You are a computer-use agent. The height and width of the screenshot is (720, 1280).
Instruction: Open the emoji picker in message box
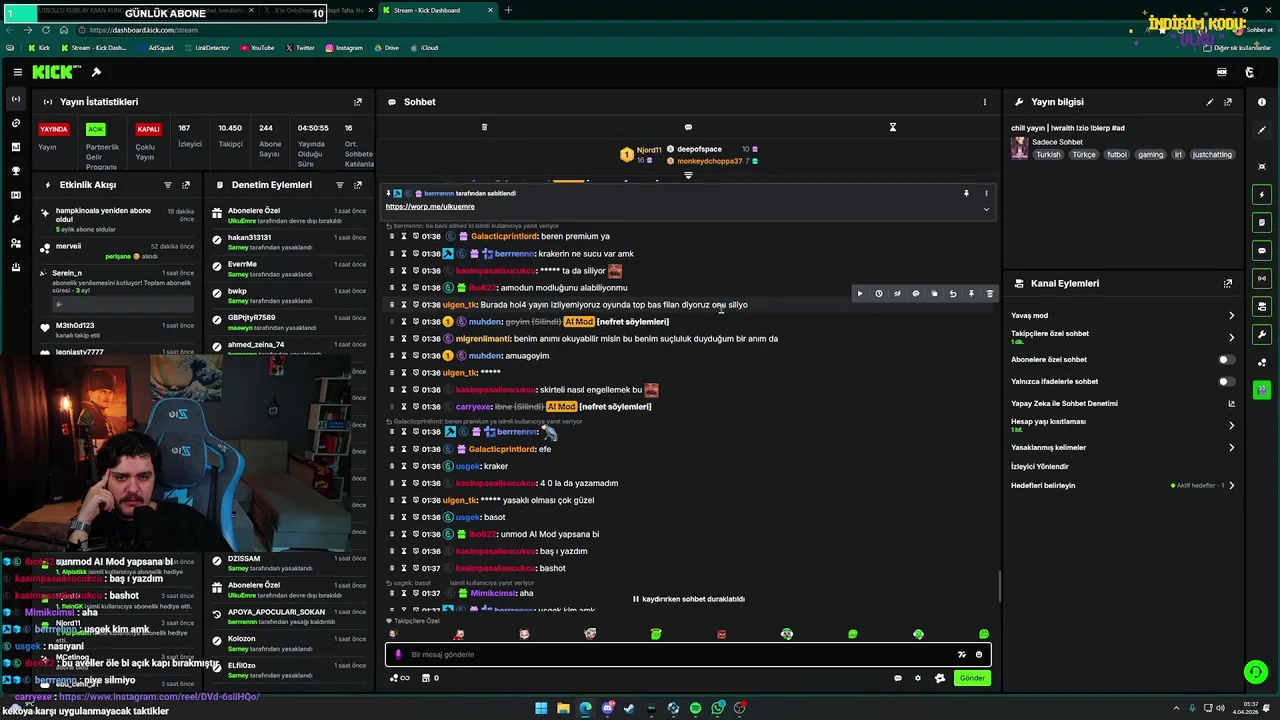979,655
